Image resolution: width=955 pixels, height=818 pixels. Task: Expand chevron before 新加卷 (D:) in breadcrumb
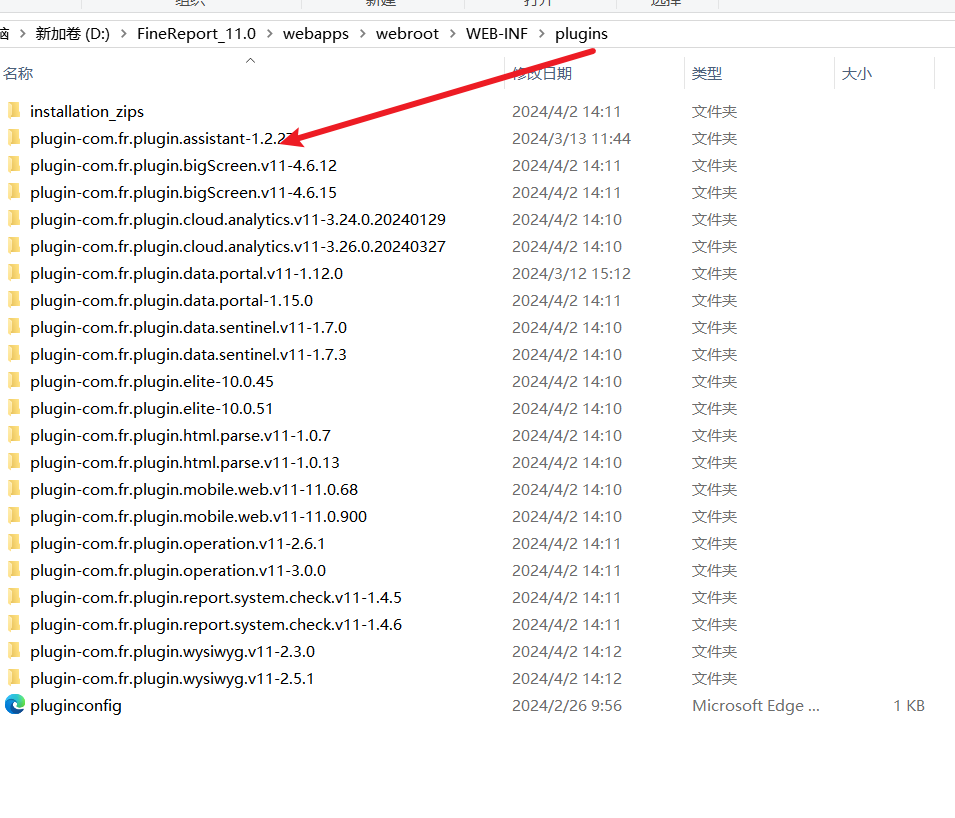[x=23, y=33]
